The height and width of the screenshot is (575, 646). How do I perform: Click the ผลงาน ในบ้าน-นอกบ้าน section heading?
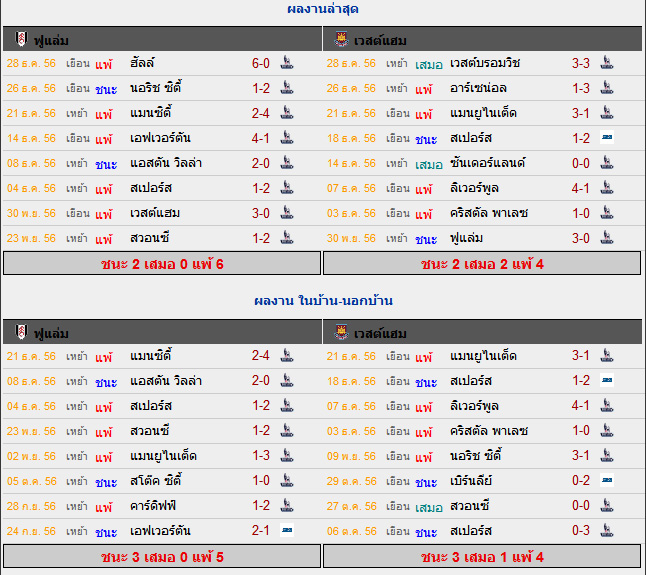click(323, 301)
